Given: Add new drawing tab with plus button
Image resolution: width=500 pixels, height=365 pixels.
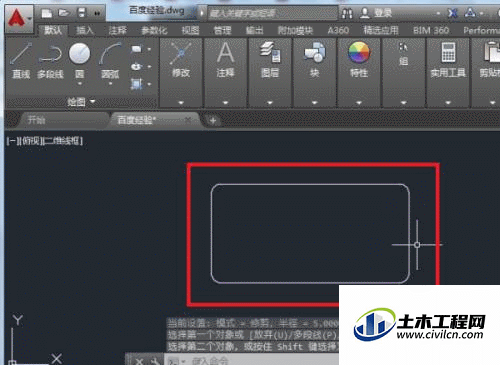Looking at the screenshot, I should tap(213, 120).
